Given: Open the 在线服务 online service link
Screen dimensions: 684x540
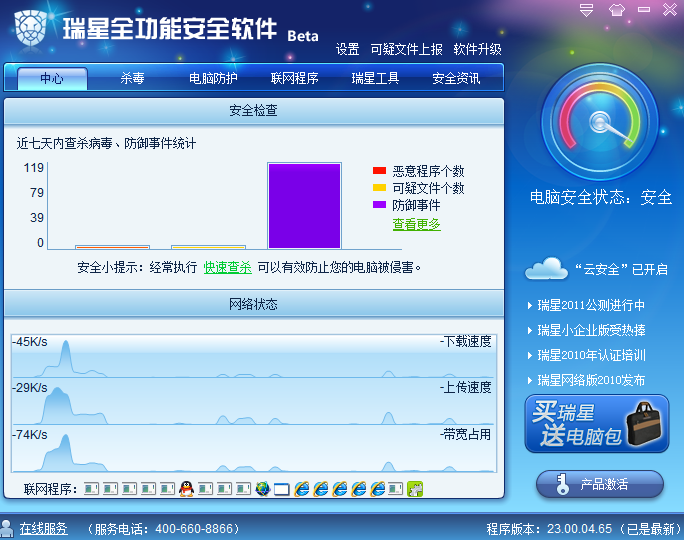Looking at the screenshot, I should click(x=44, y=529).
